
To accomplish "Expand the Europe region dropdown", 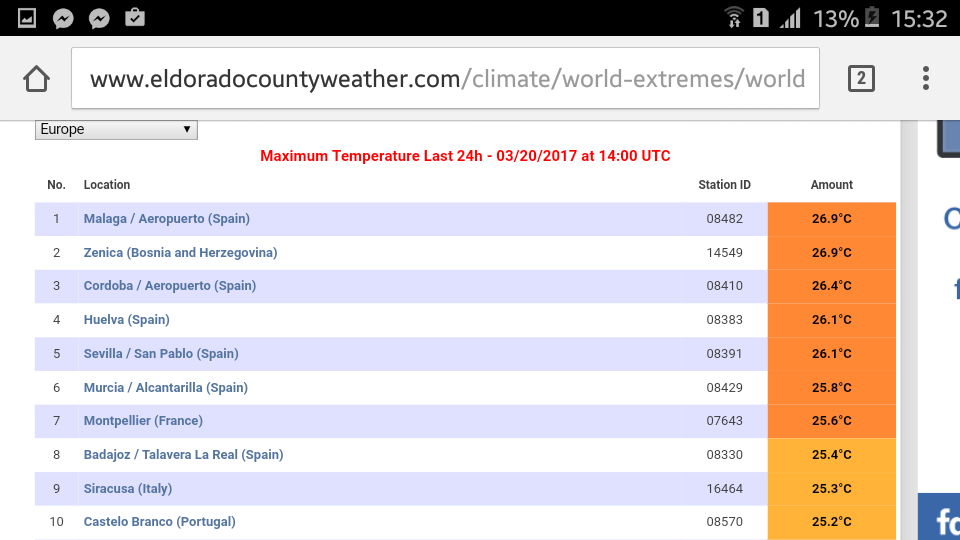I will [116, 129].
